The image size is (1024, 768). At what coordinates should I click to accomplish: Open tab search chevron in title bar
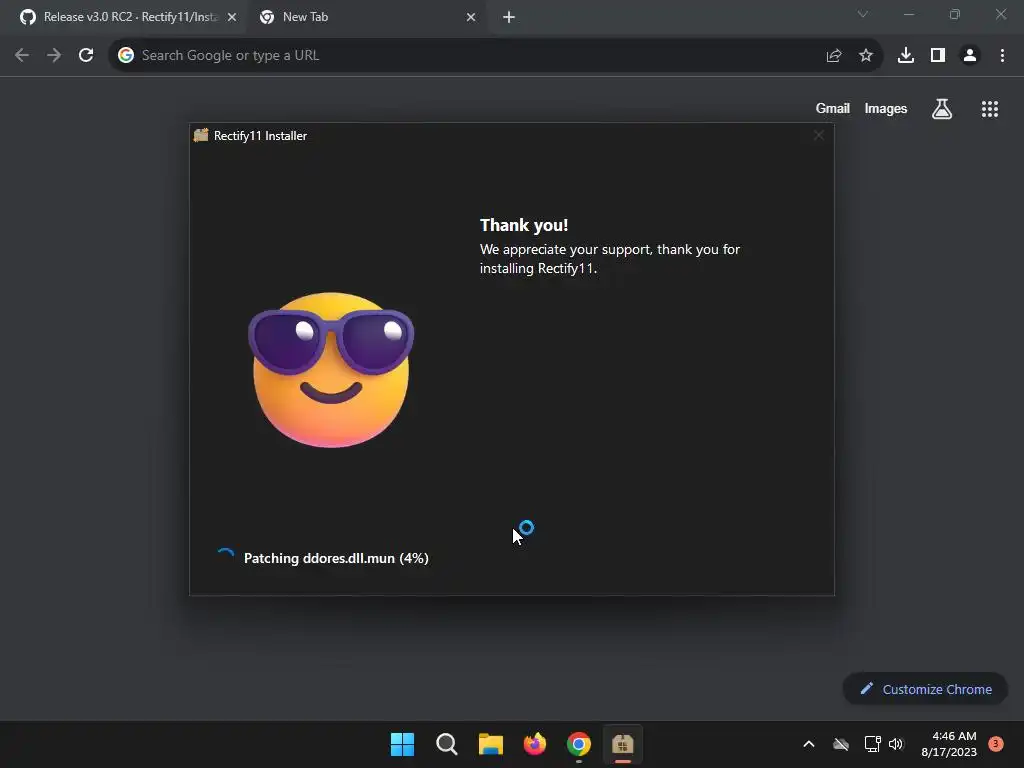coord(863,14)
